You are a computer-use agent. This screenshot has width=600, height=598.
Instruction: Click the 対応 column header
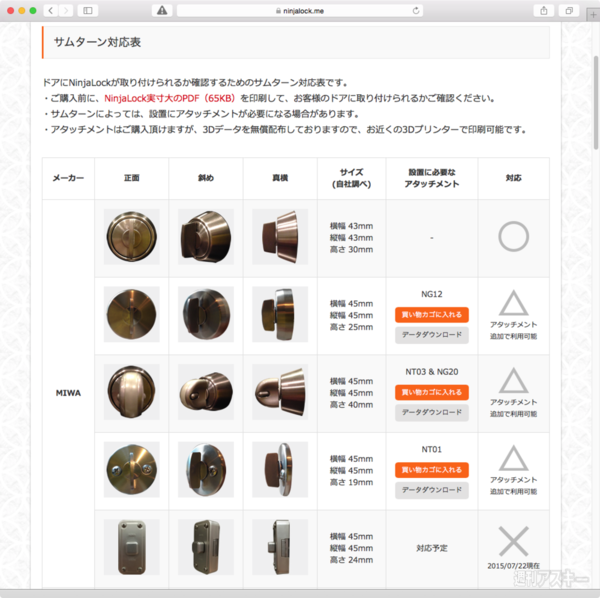514,178
